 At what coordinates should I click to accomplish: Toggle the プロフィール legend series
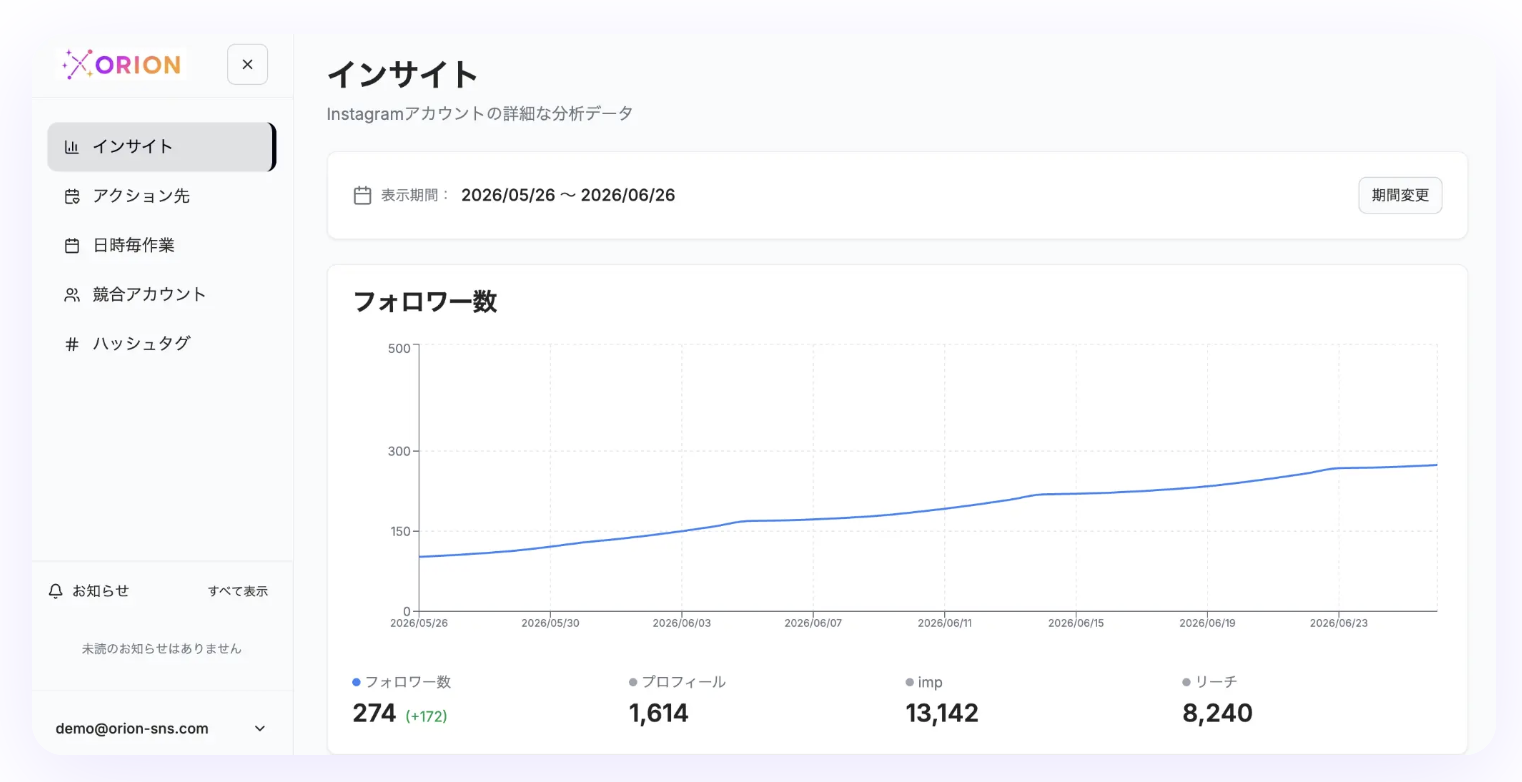tap(677, 682)
